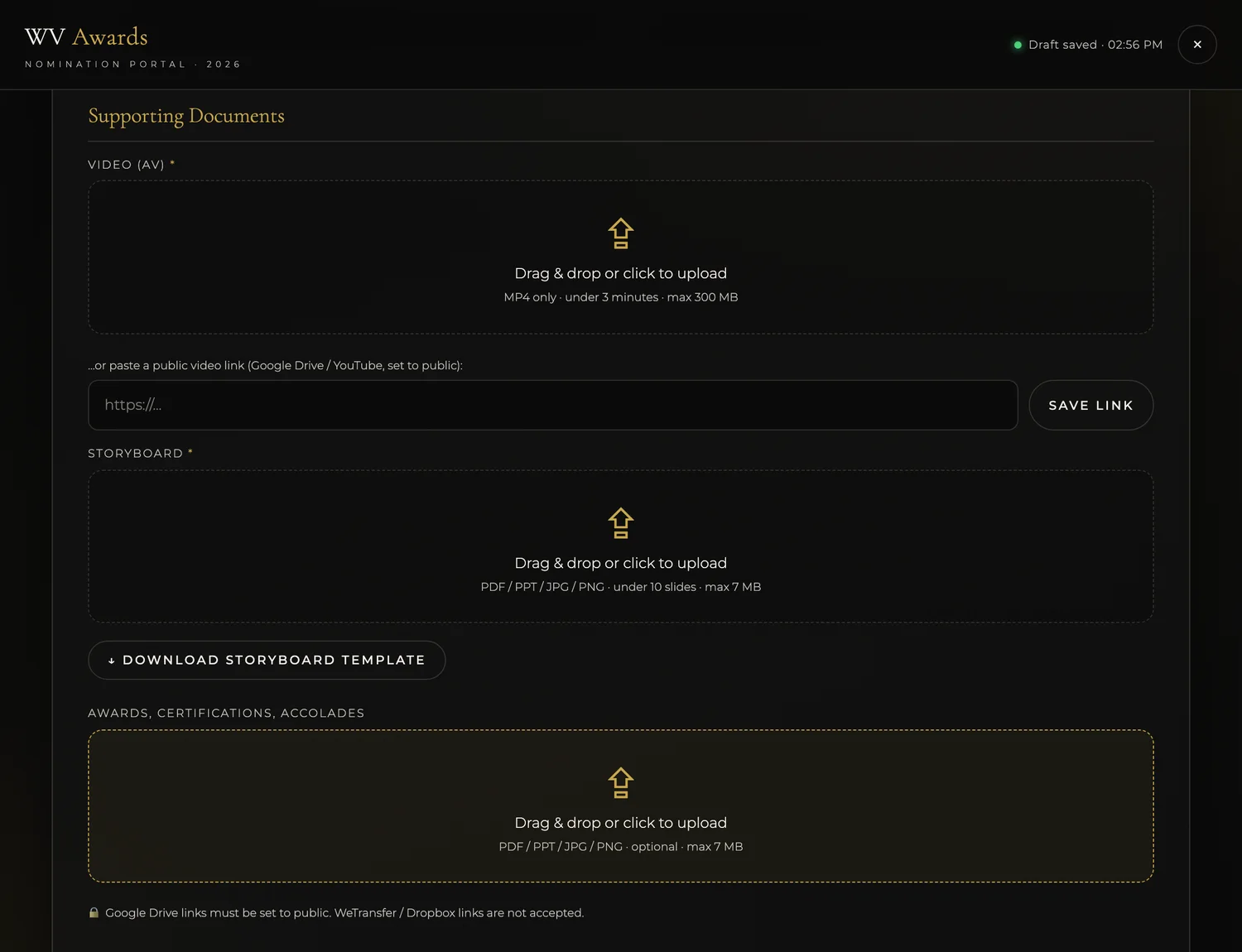
Task: Click the upload arrow icon in Video (AV) dropzone
Action: tap(621, 233)
